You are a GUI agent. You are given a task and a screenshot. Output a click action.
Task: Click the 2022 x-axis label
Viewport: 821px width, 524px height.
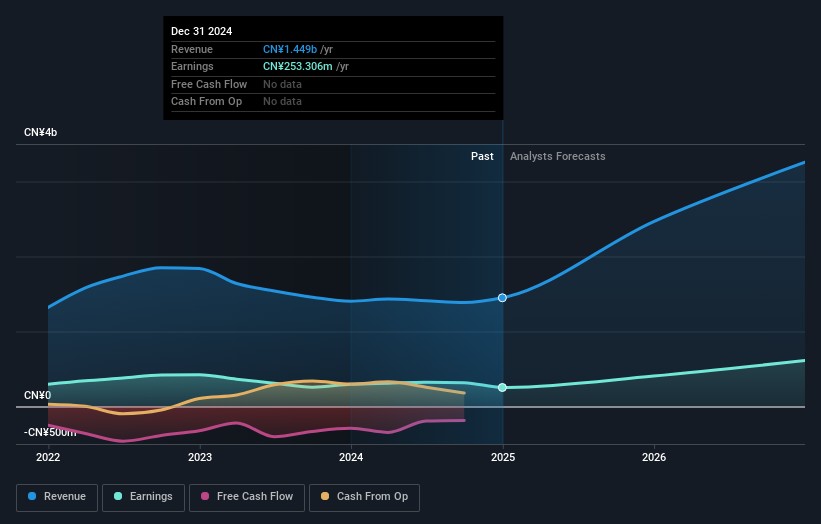point(48,457)
